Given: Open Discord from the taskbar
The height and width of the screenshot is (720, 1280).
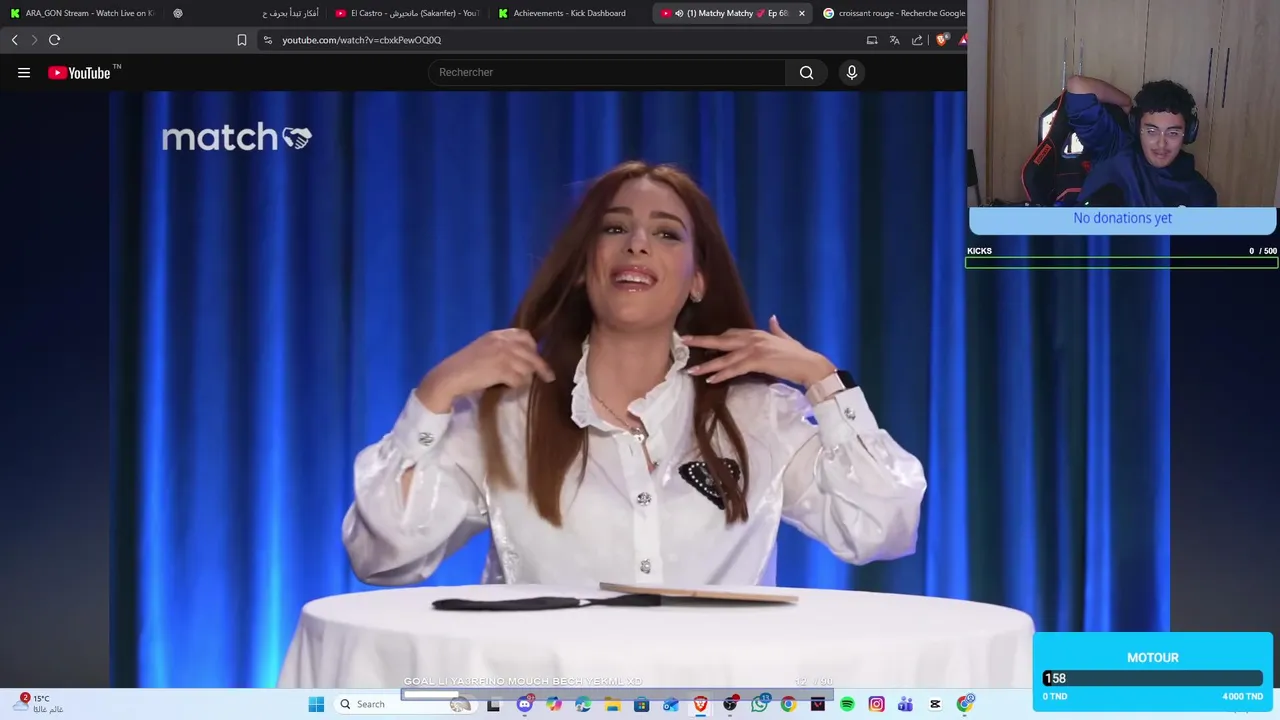Looking at the screenshot, I should click(524, 704).
